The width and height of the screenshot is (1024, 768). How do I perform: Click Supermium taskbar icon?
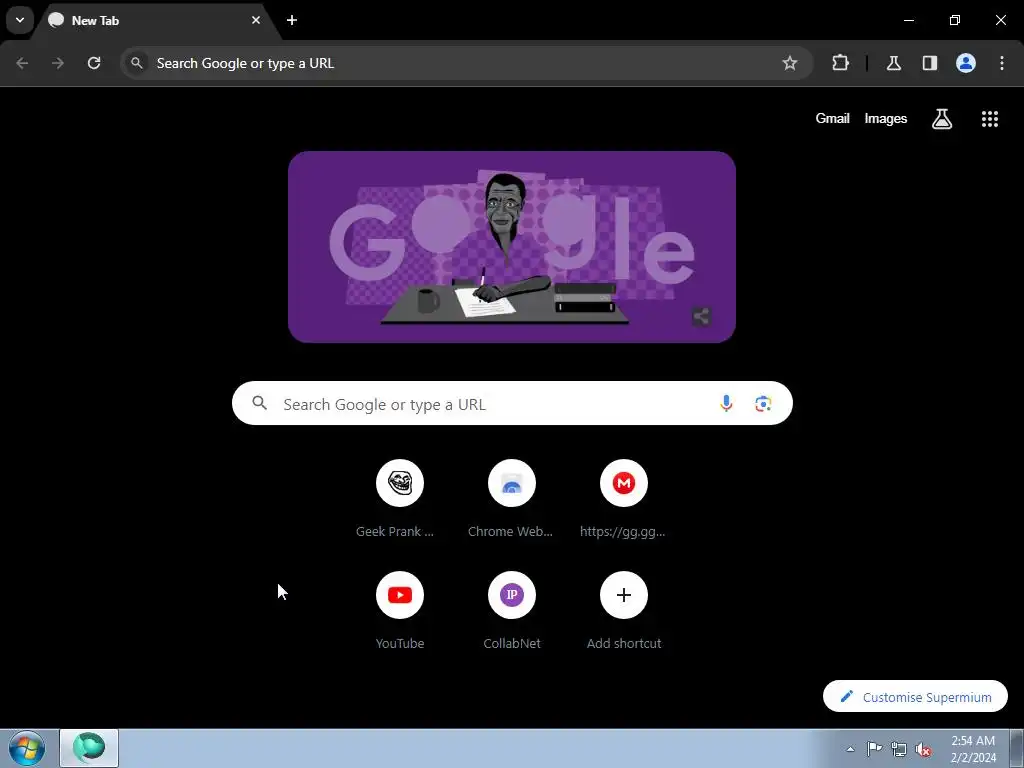[x=89, y=748]
